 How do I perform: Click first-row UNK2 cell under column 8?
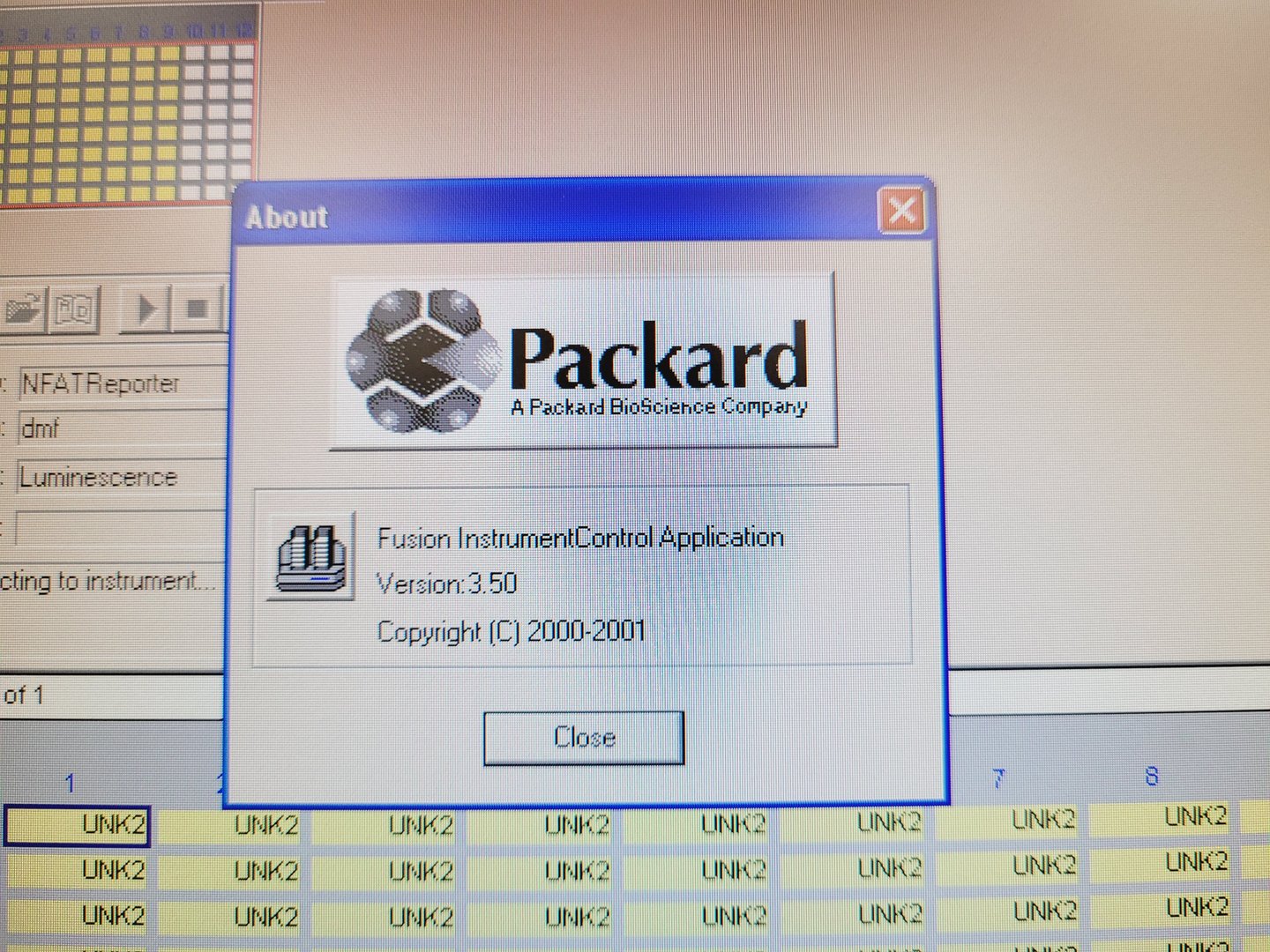click(x=1162, y=817)
